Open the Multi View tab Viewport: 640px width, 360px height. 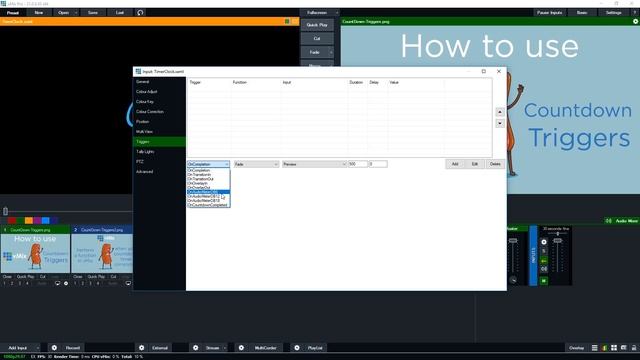159,131
